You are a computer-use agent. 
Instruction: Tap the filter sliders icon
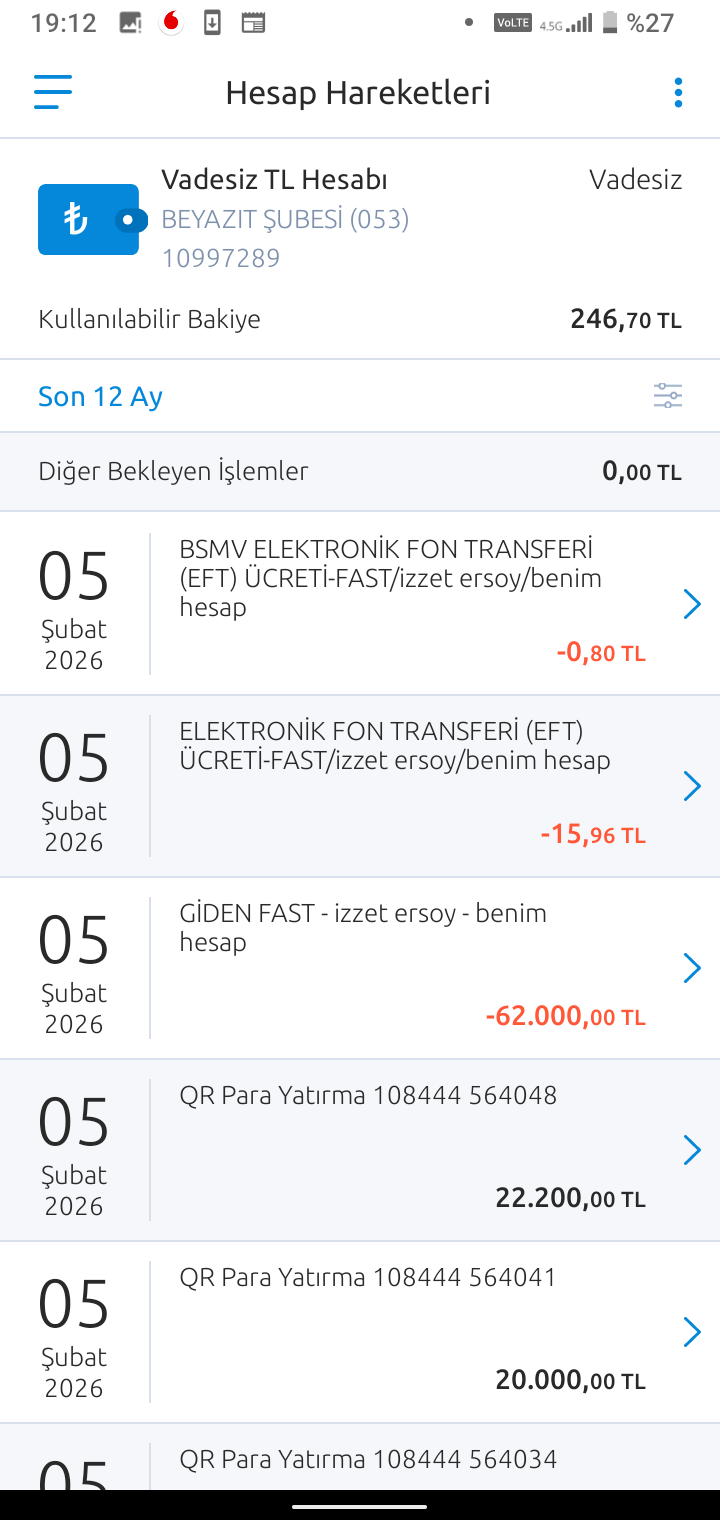pyautogui.click(x=668, y=396)
